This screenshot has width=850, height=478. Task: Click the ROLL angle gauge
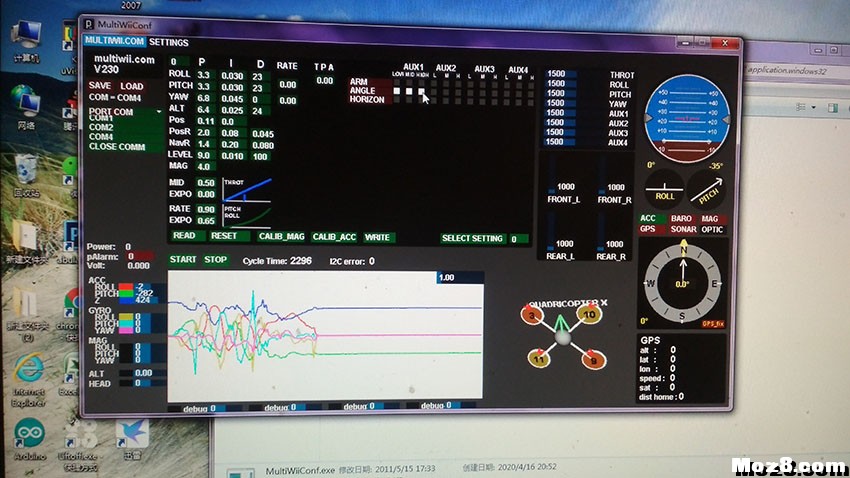tap(665, 189)
